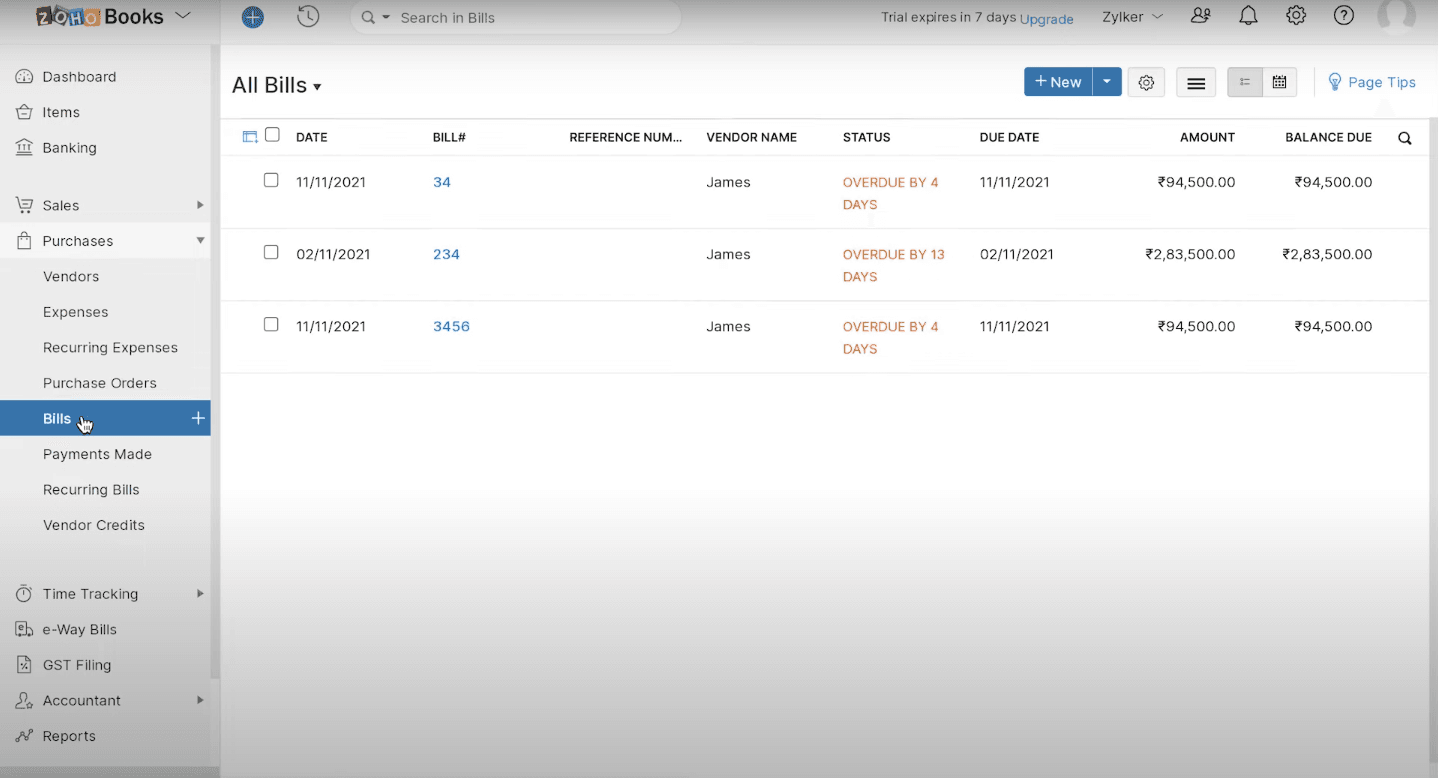Open bill number 3456

tap(451, 326)
